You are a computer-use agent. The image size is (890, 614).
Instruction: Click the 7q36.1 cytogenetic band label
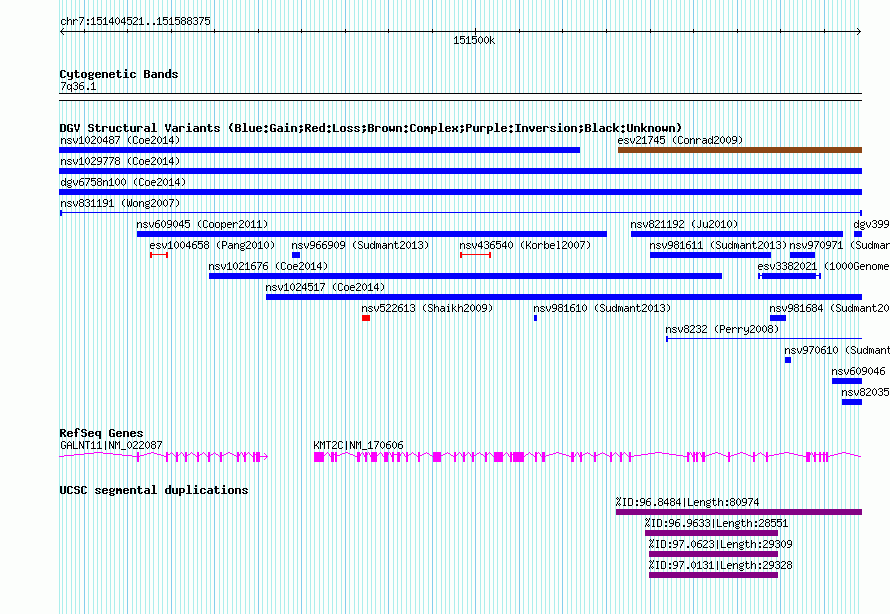[78, 87]
